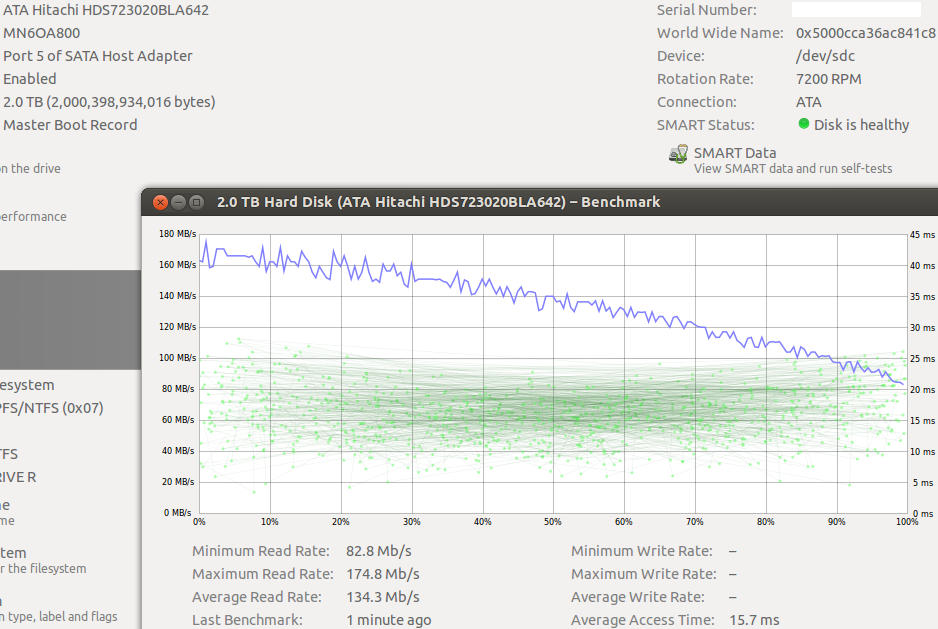Select the Average Read Rate value 134.3

(383, 597)
